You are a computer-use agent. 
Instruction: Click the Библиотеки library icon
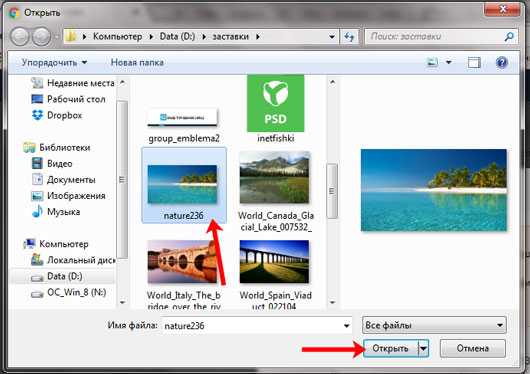29,148
